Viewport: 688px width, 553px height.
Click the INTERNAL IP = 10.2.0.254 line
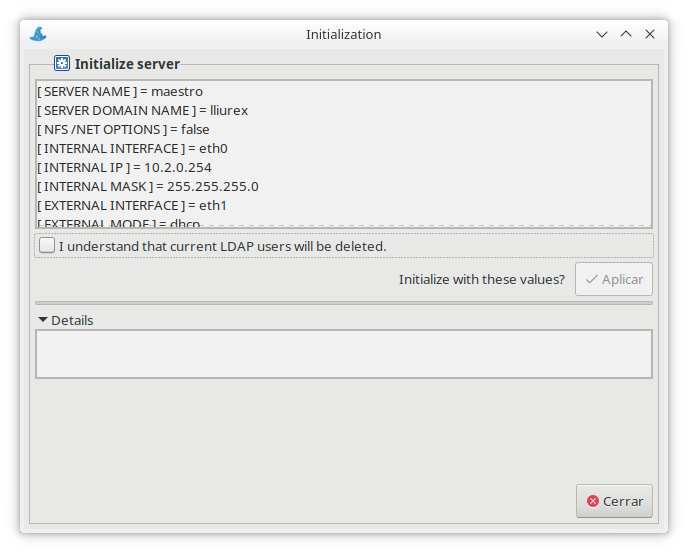[124, 167]
